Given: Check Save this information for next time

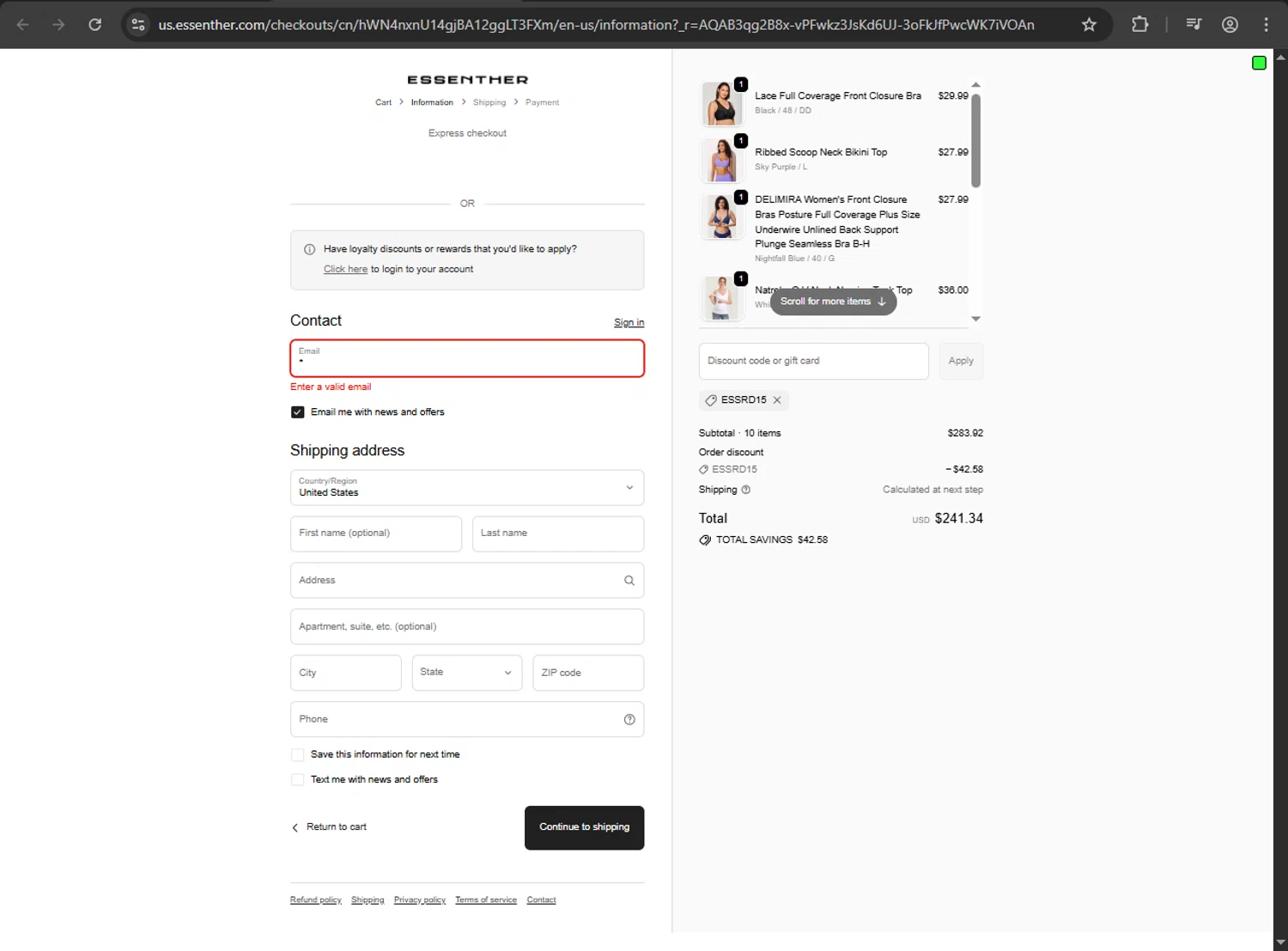Looking at the screenshot, I should click(x=297, y=755).
